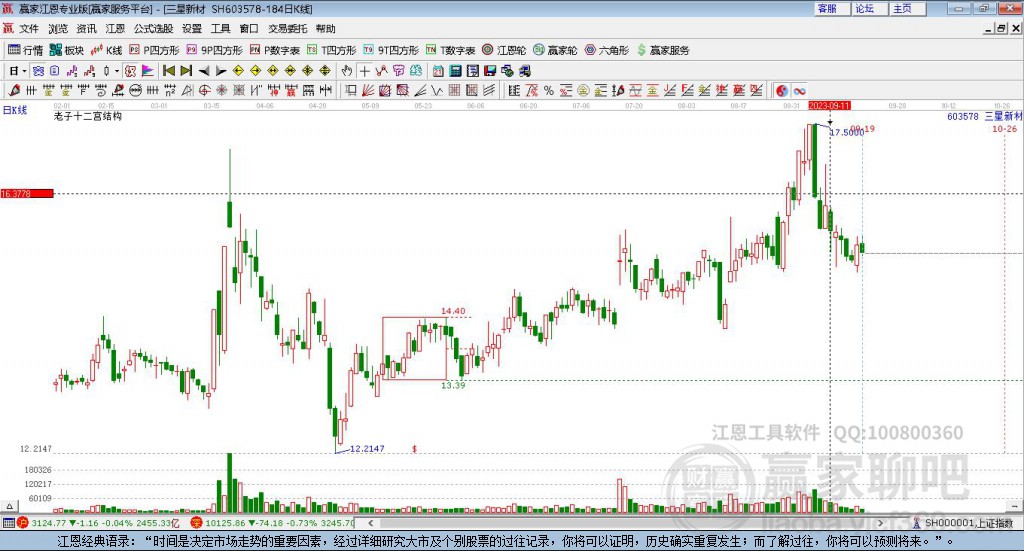The height and width of the screenshot is (551, 1024).
Task: Select the infinity loop icon
Action: point(799,90)
